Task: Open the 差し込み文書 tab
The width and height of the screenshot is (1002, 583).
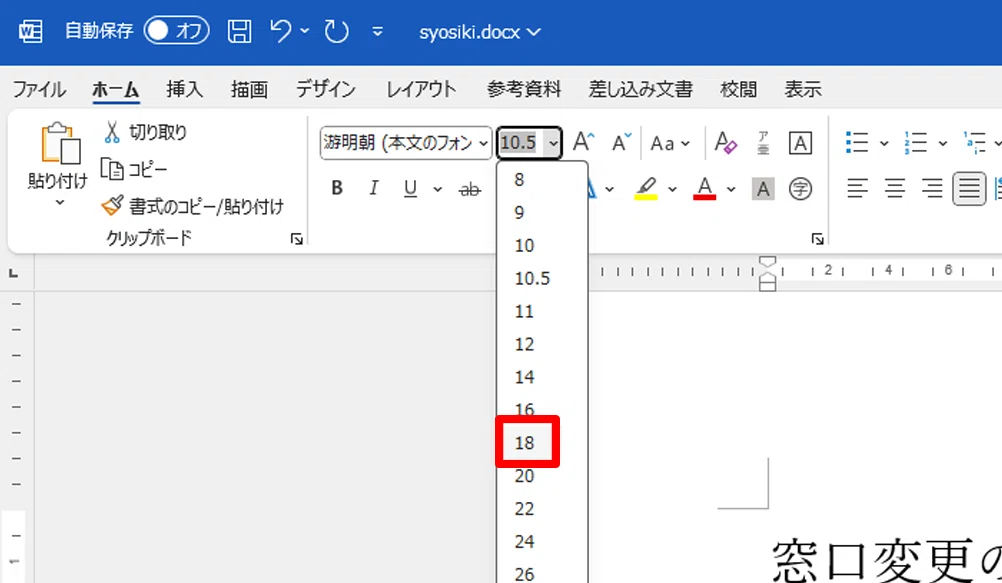Action: (640, 89)
